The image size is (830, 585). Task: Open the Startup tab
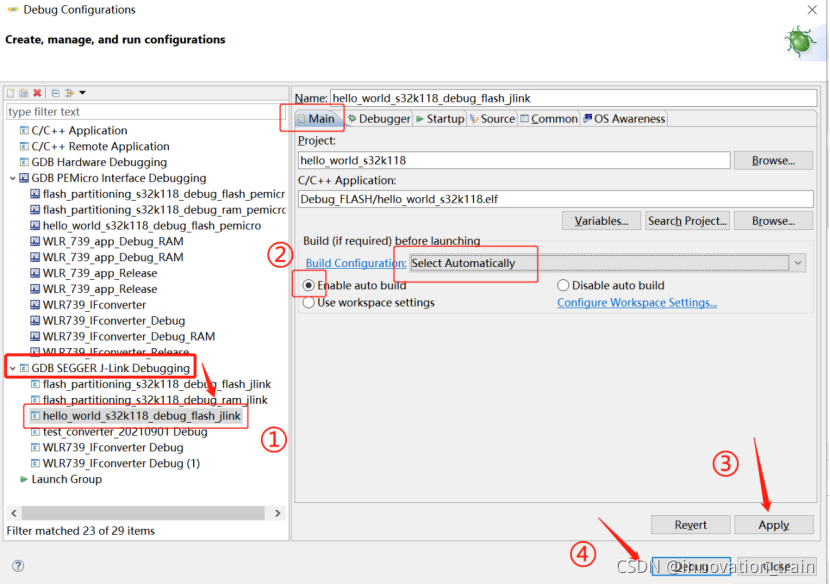click(440, 119)
